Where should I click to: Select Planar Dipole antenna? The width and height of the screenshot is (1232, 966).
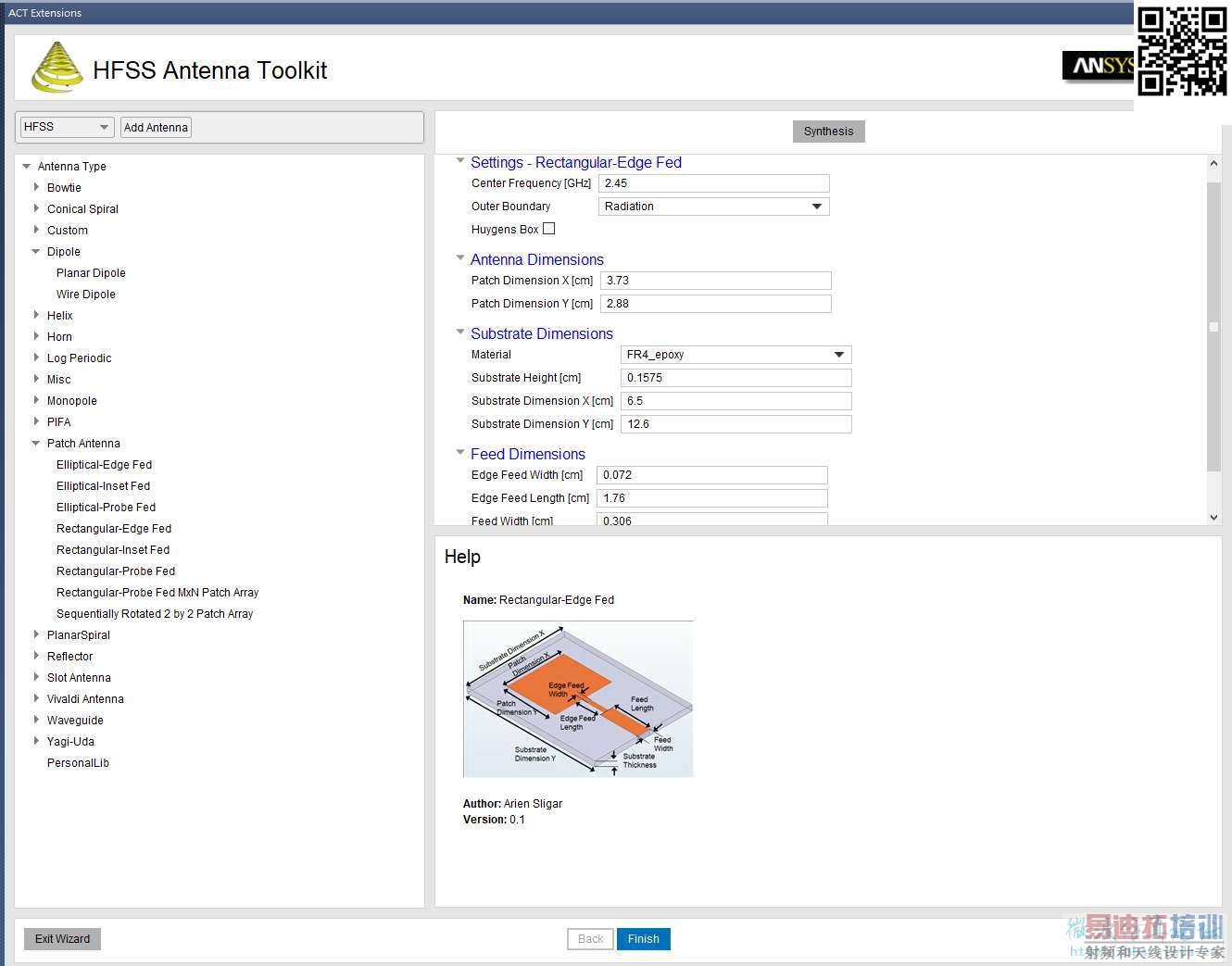pyautogui.click(x=91, y=273)
